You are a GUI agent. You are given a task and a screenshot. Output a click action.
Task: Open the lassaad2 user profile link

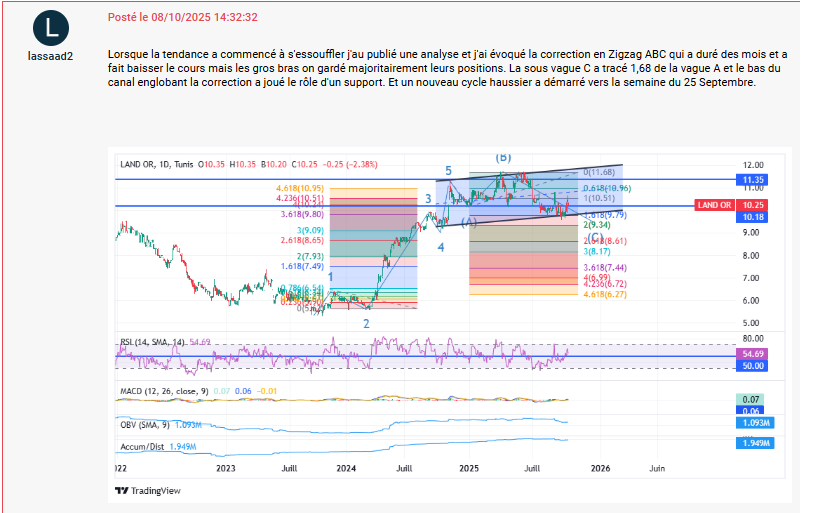[48, 57]
